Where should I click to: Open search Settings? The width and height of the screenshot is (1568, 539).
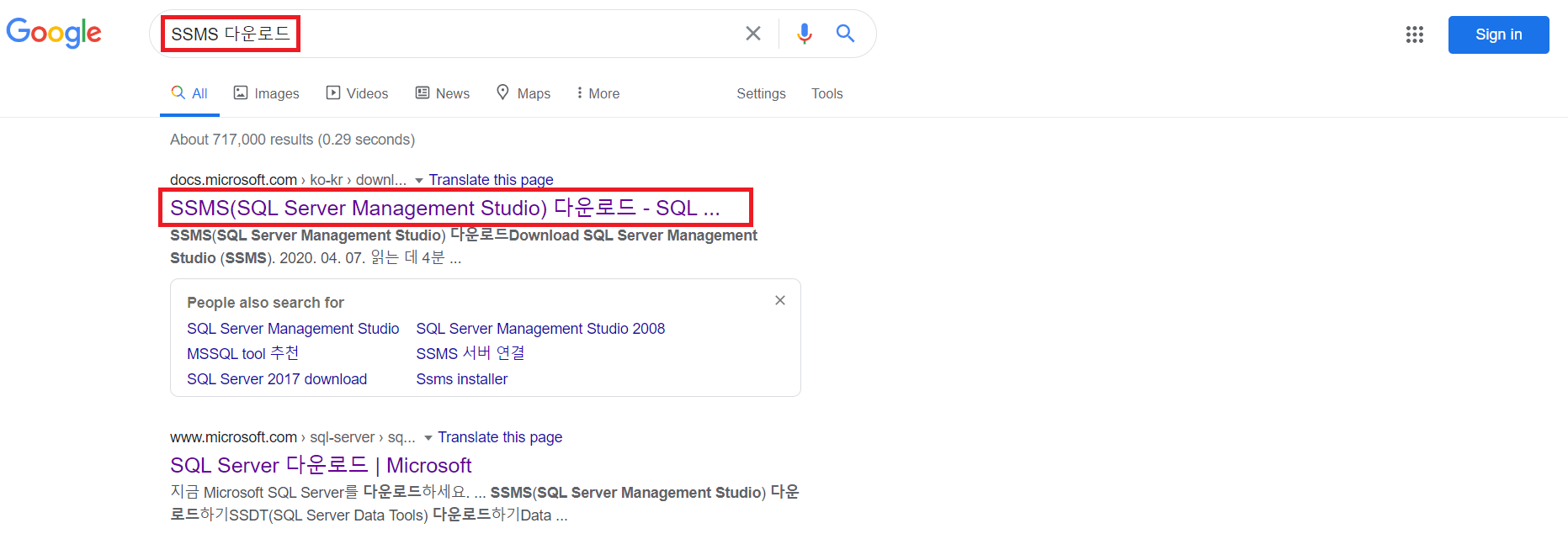click(x=761, y=93)
